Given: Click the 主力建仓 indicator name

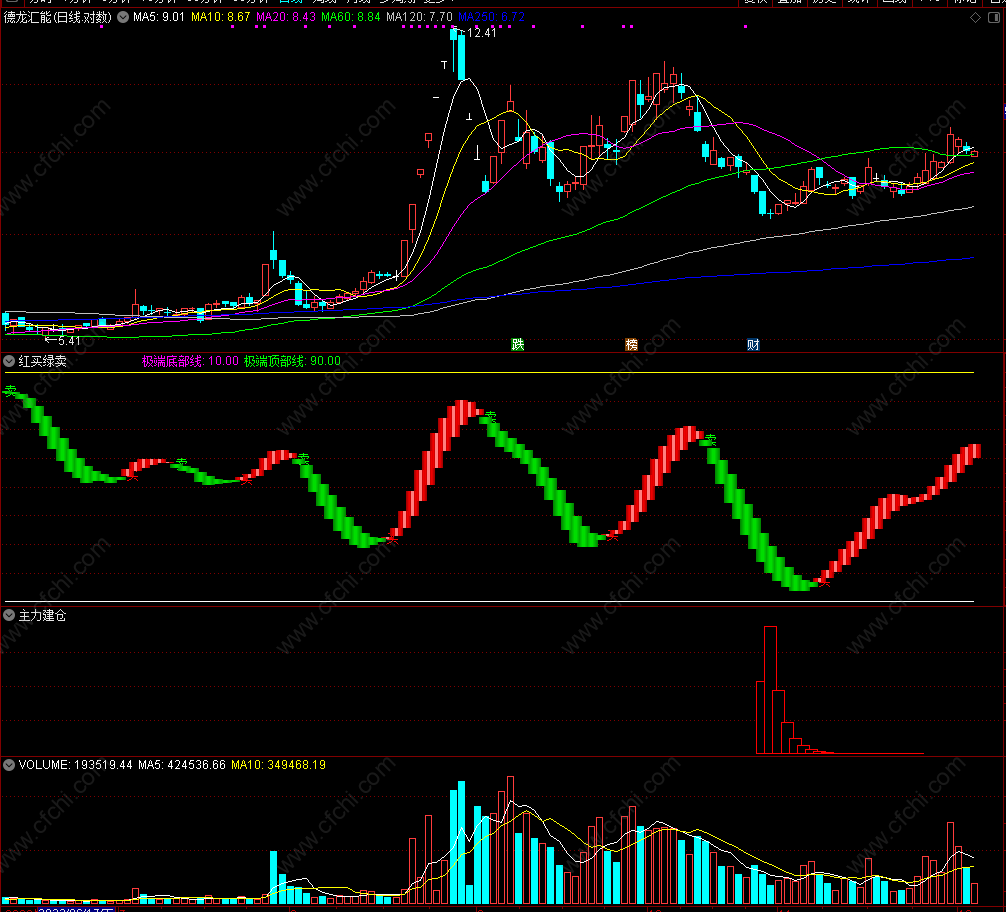Looking at the screenshot, I should 42,615.
